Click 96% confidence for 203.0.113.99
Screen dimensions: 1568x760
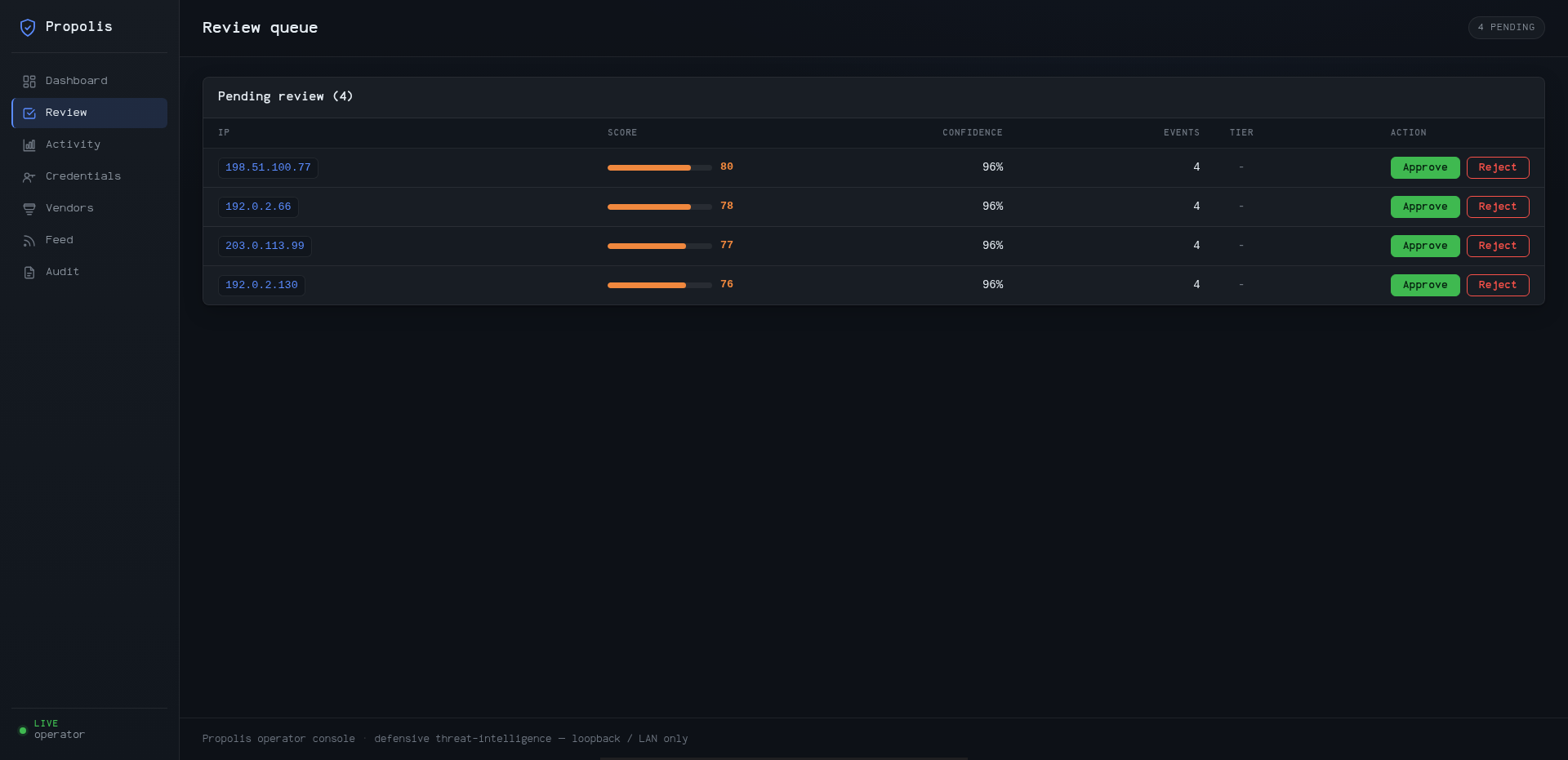pos(992,245)
